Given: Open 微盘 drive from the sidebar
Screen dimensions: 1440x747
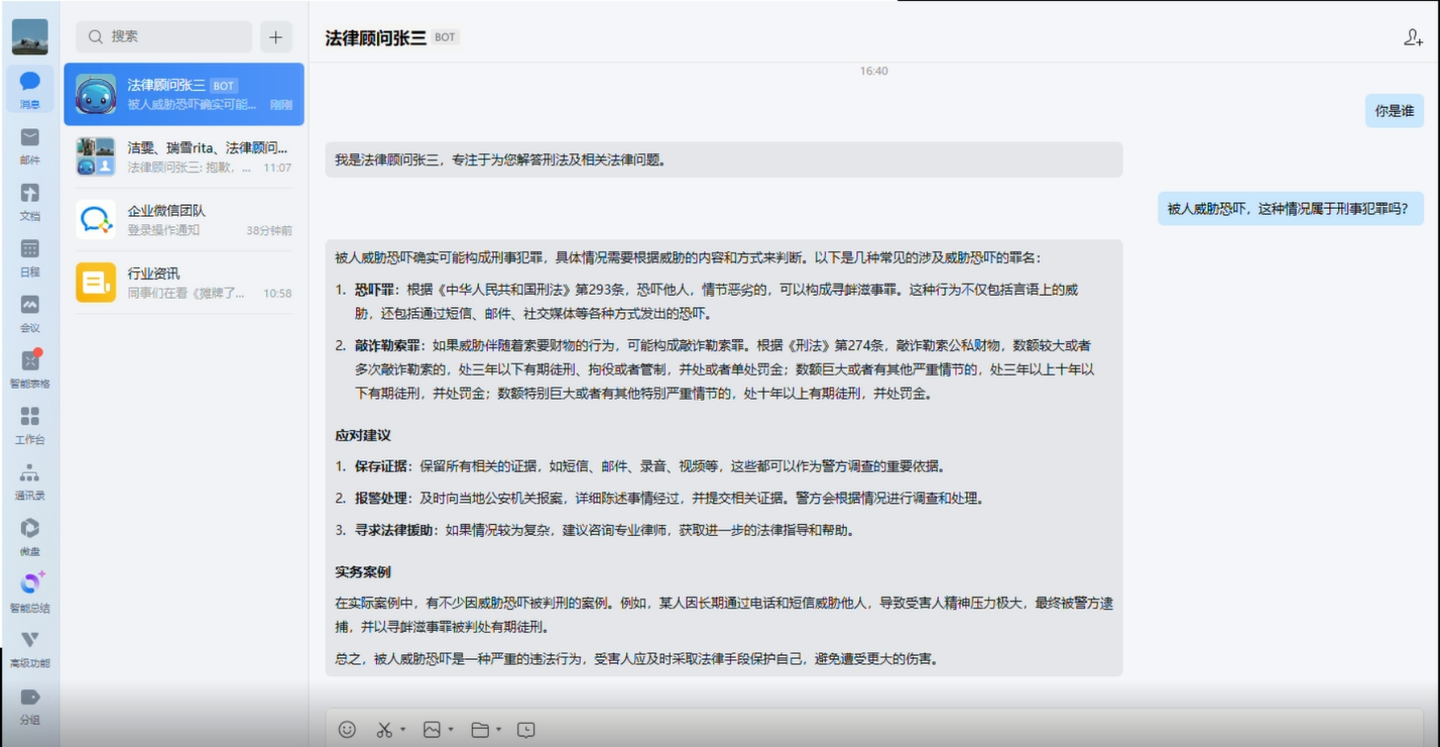Looking at the screenshot, I should coord(29,531).
